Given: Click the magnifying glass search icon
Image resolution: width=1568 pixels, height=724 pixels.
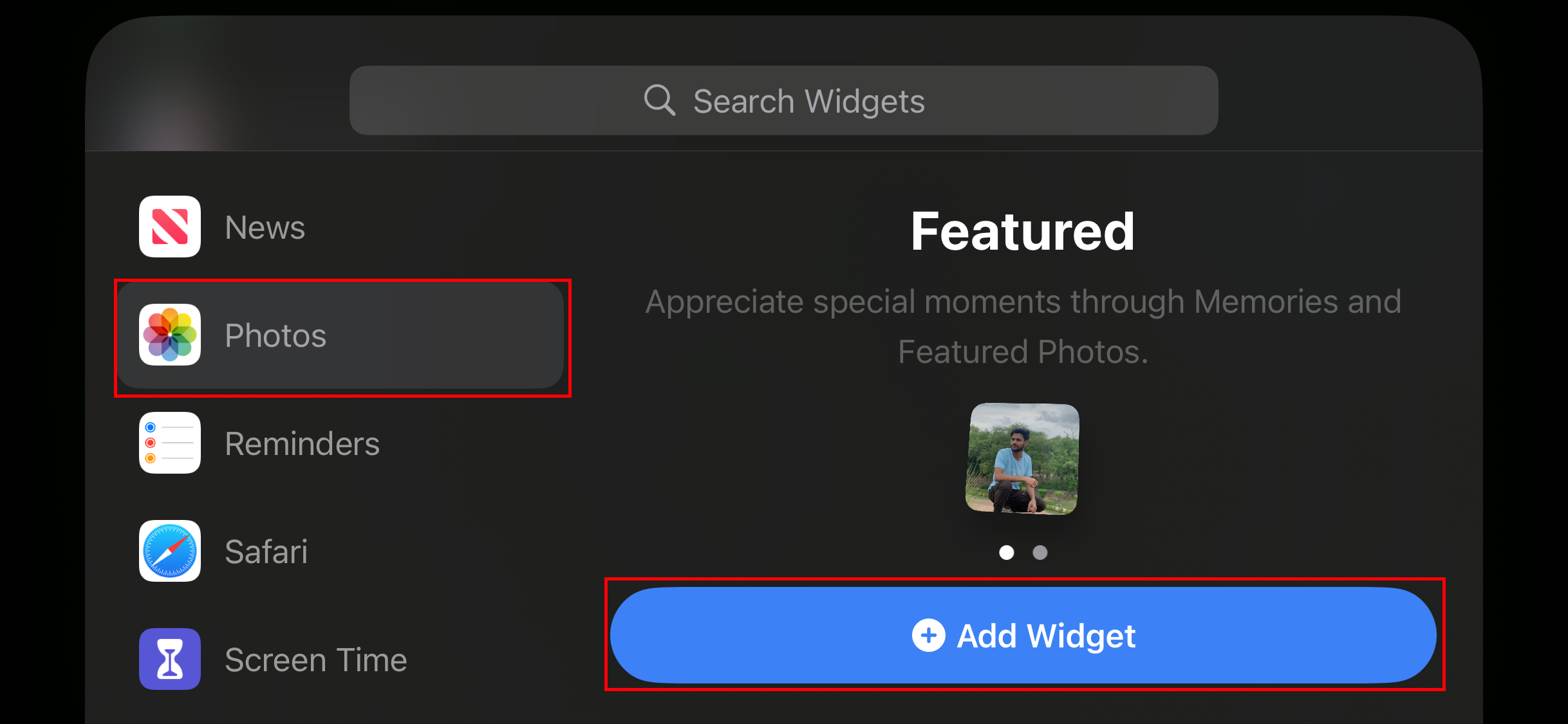Looking at the screenshot, I should pos(659,100).
